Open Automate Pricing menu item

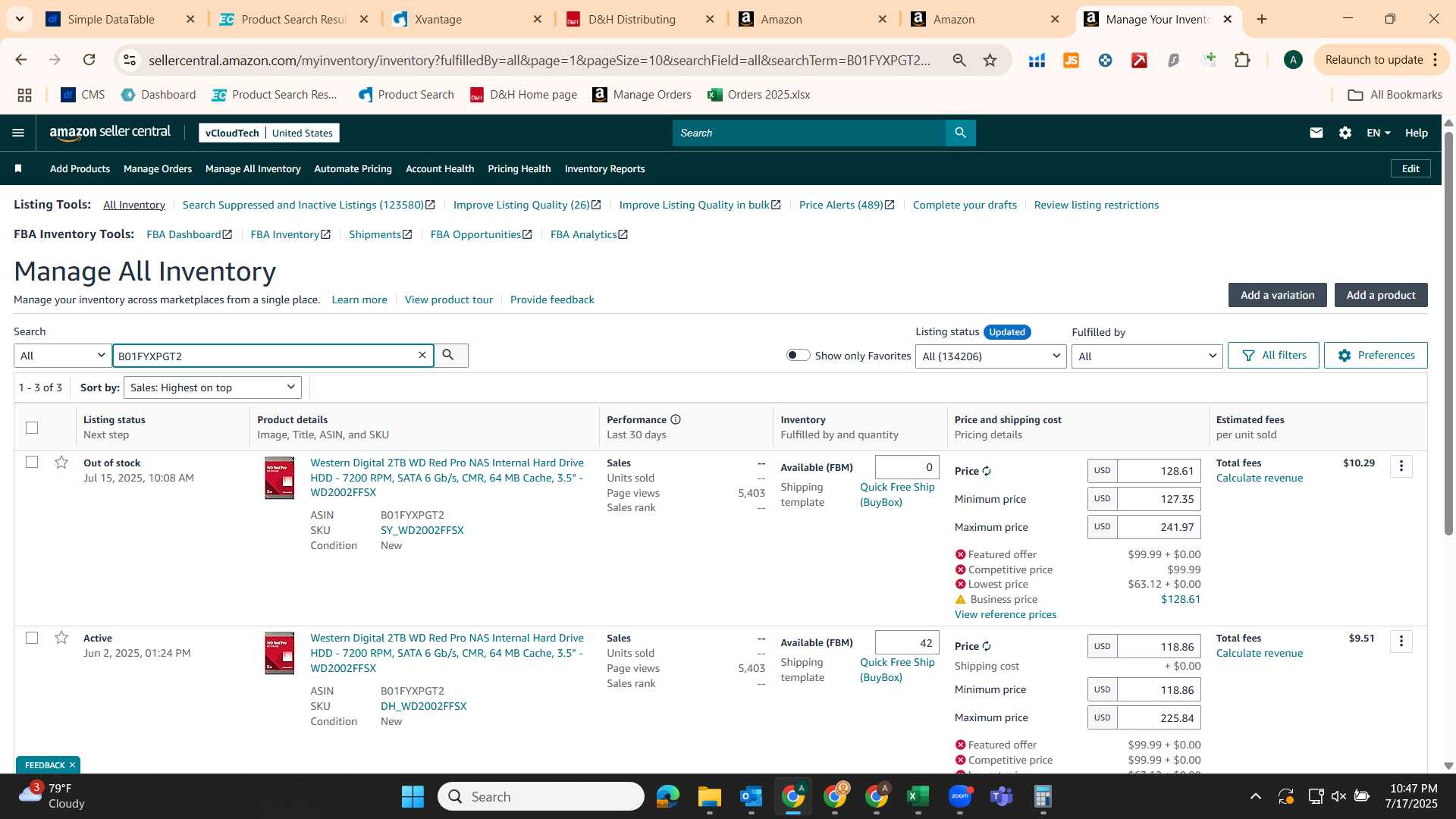coord(353,168)
